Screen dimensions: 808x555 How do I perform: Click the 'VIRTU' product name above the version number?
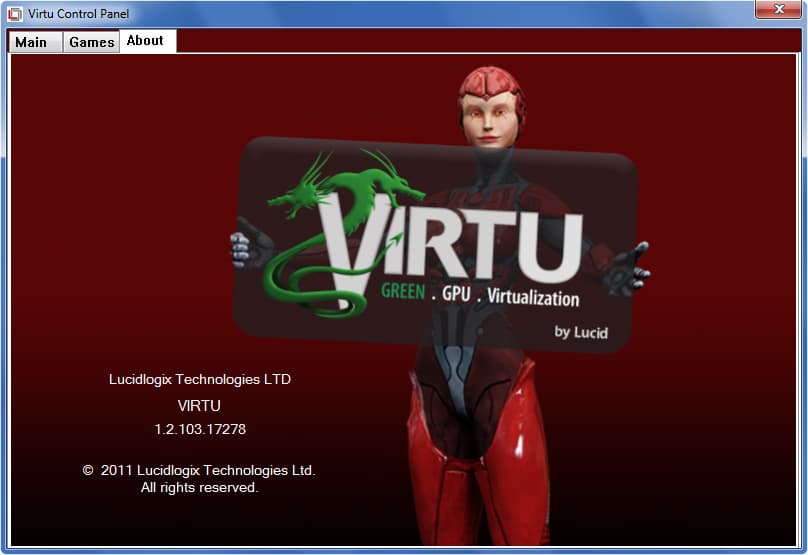(x=199, y=406)
